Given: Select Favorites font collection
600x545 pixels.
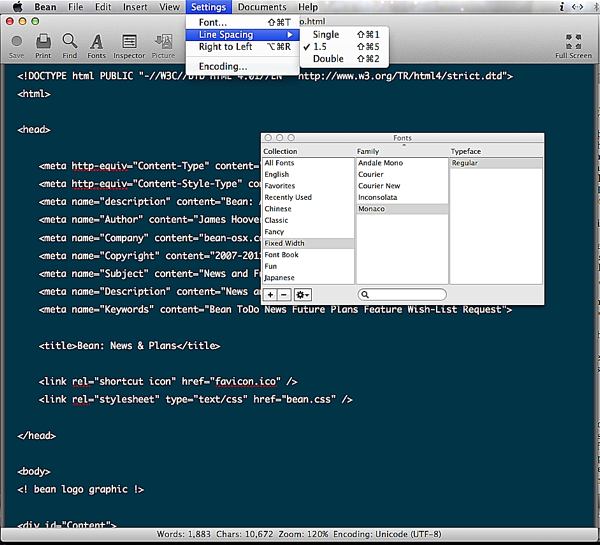Looking at the screenshot, I should pyautogui.click(x=308, y=186).
